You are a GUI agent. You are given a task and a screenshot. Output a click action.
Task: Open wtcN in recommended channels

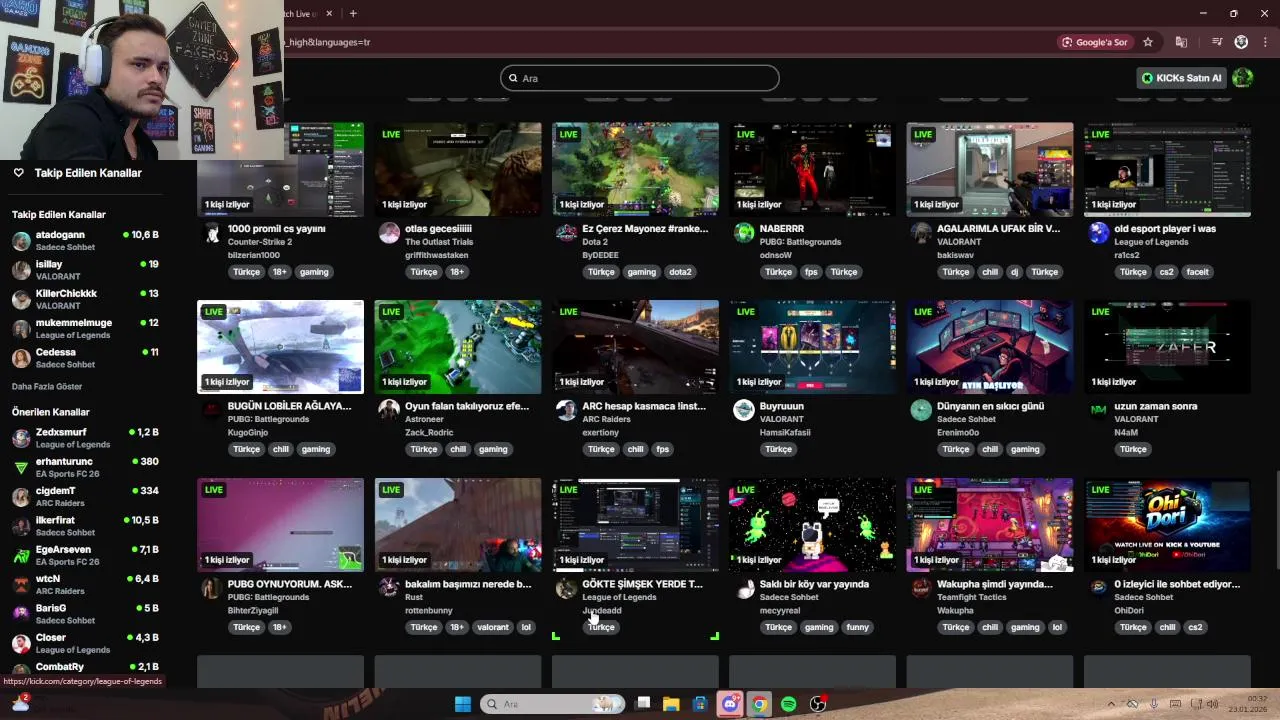click(x=85, y=585)
